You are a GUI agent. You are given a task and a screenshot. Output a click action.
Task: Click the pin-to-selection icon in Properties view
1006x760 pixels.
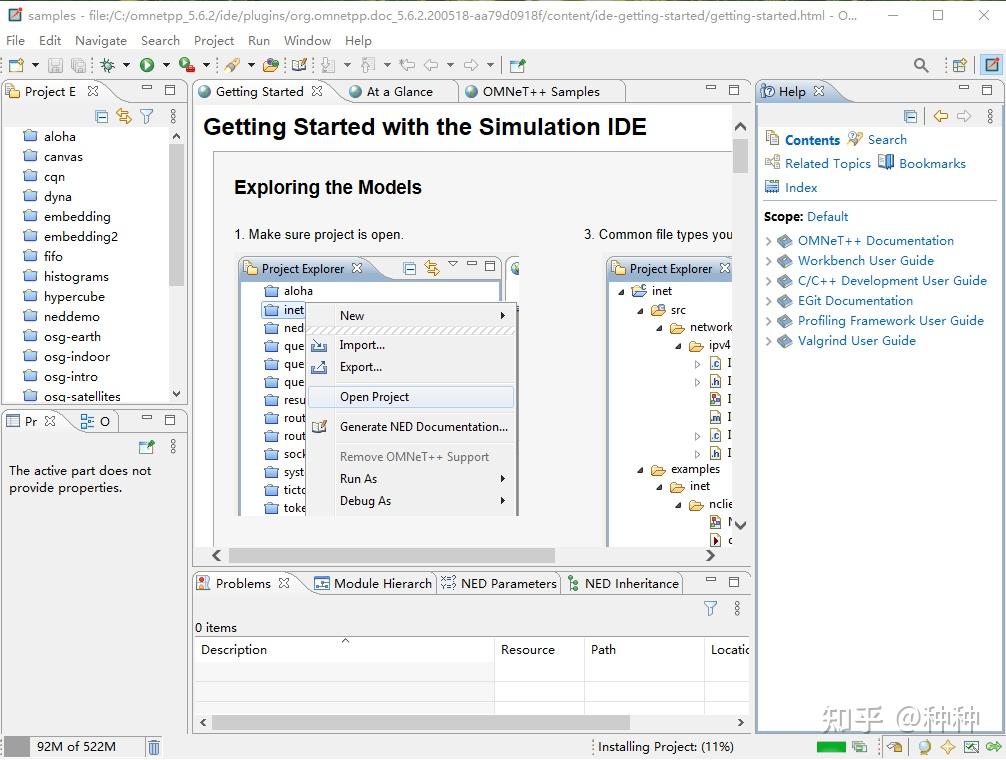click(147, 446)
